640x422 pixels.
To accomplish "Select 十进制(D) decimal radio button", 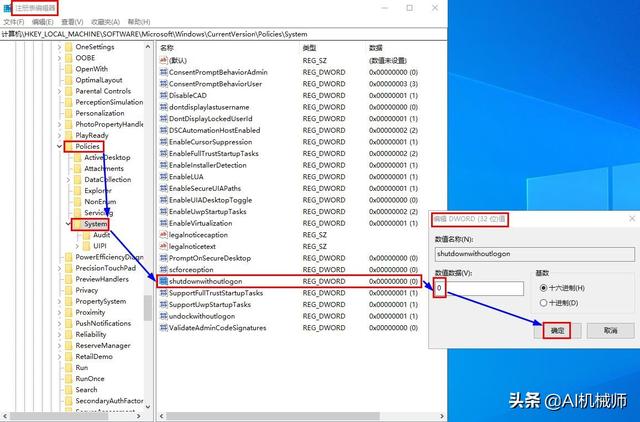I will [543, 303].
